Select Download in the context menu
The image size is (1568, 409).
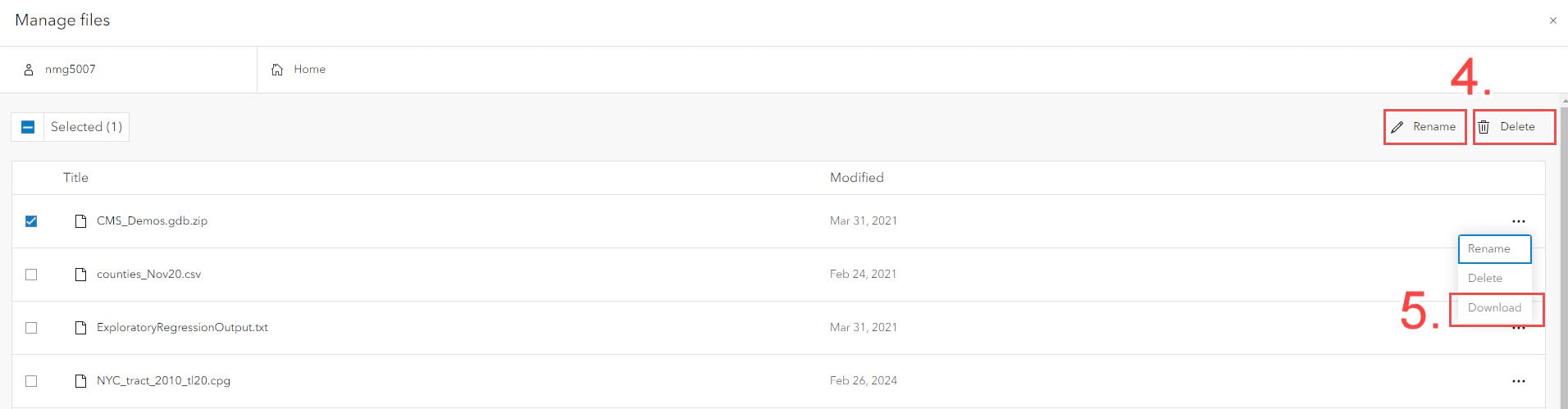point(1494,308)
